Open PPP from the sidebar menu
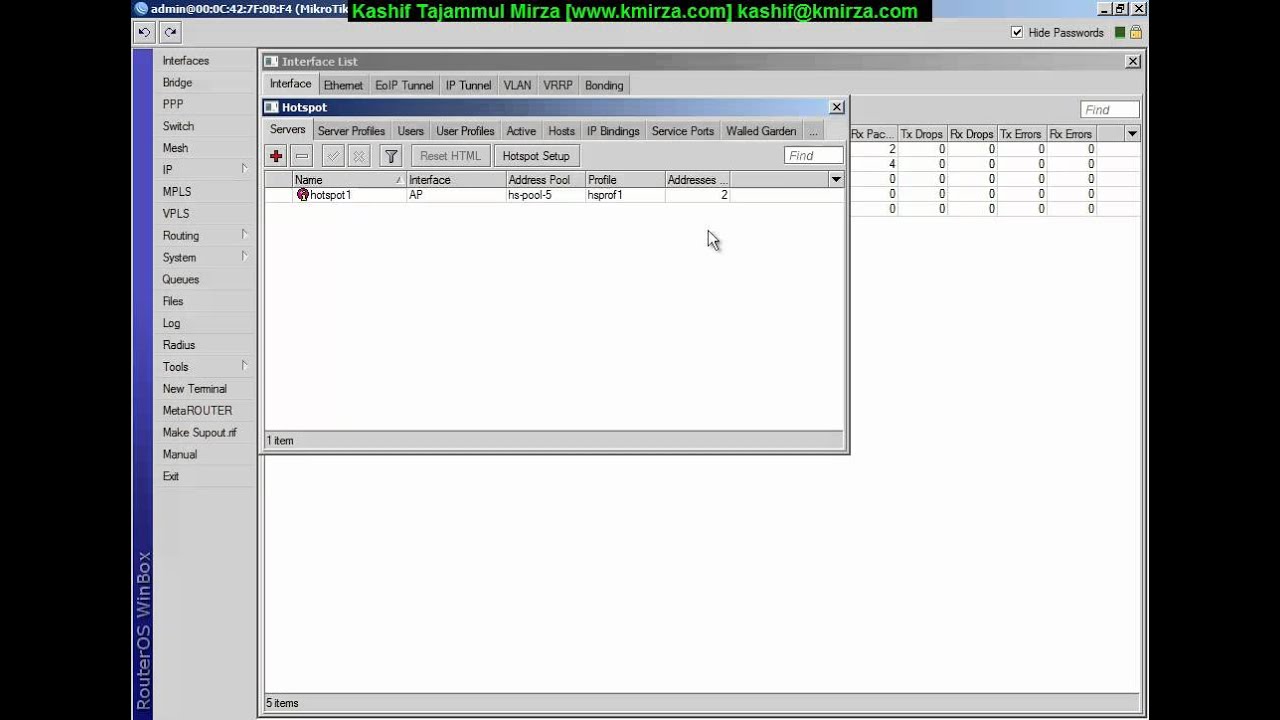This screenshot has height=720, width=1280. click(173, 104)
